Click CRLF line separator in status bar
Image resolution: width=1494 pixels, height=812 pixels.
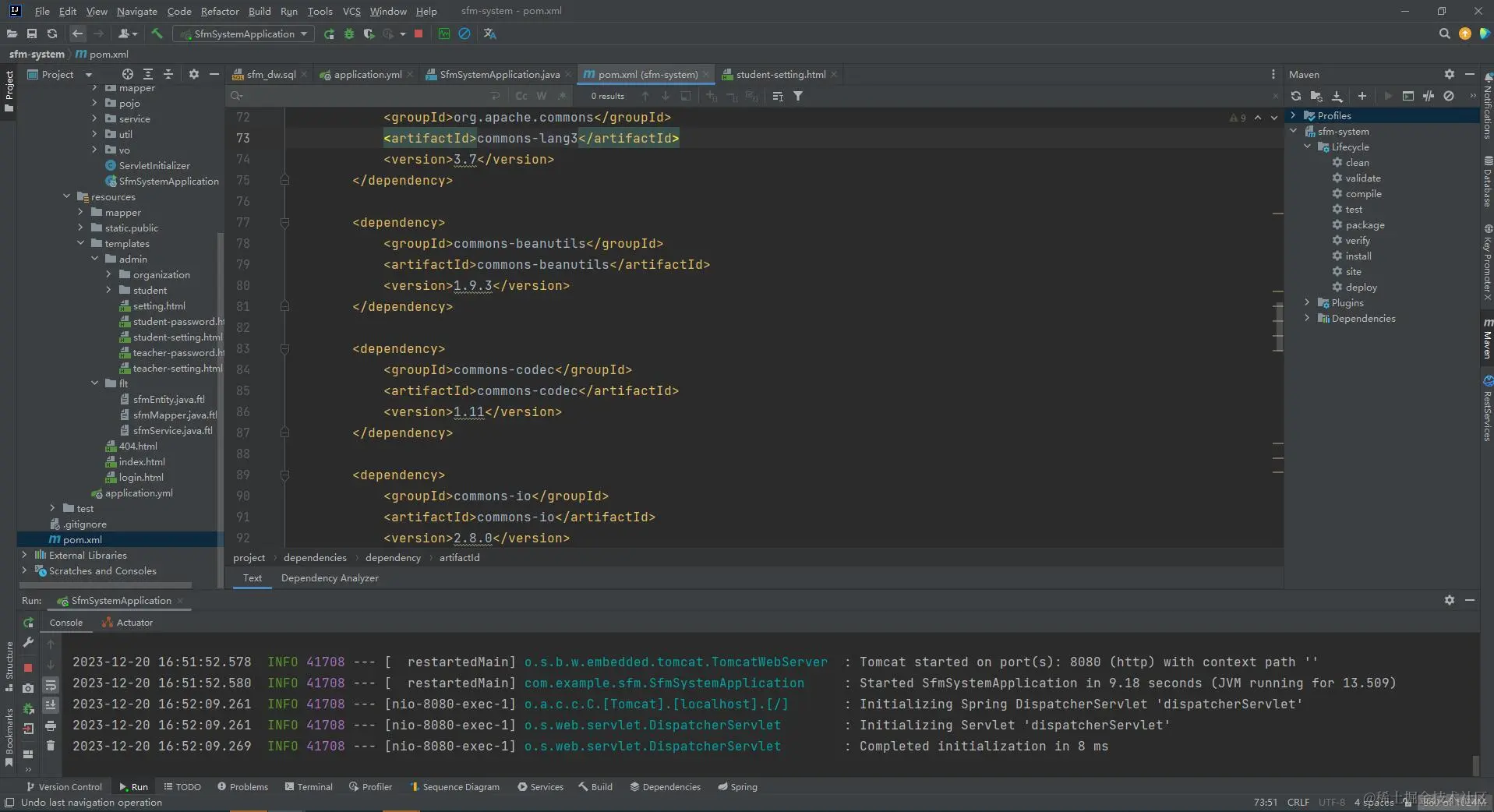click(x=1298, y=802)
